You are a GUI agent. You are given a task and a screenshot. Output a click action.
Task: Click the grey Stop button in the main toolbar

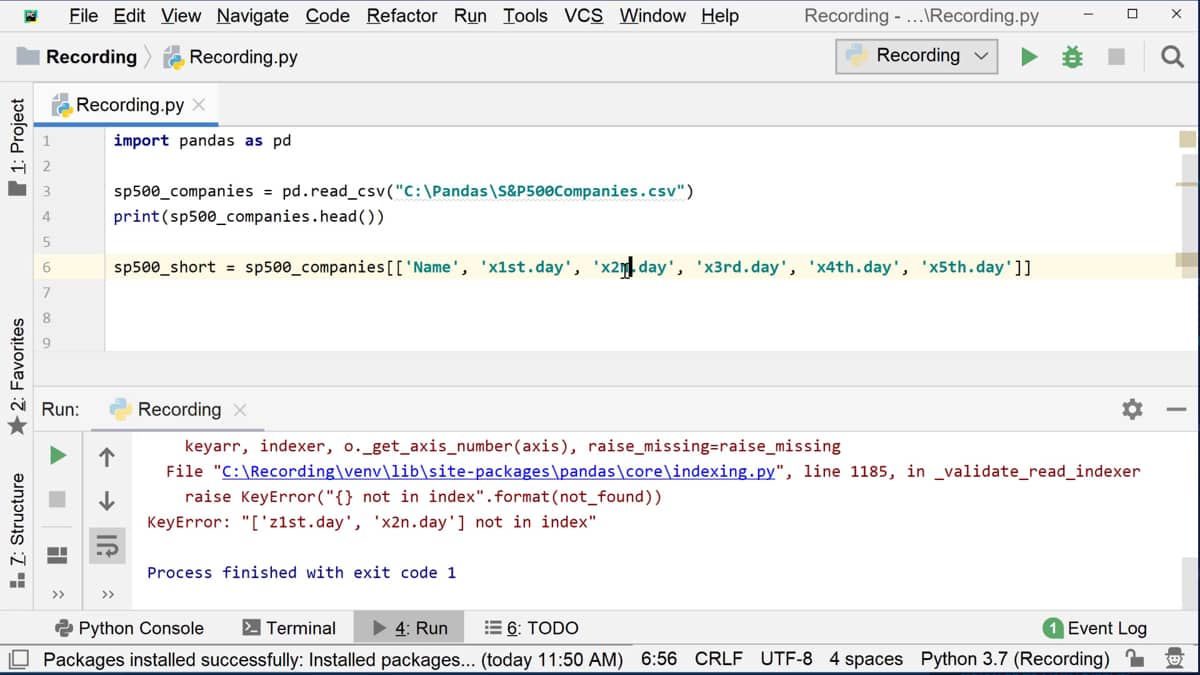point(1116,57)
